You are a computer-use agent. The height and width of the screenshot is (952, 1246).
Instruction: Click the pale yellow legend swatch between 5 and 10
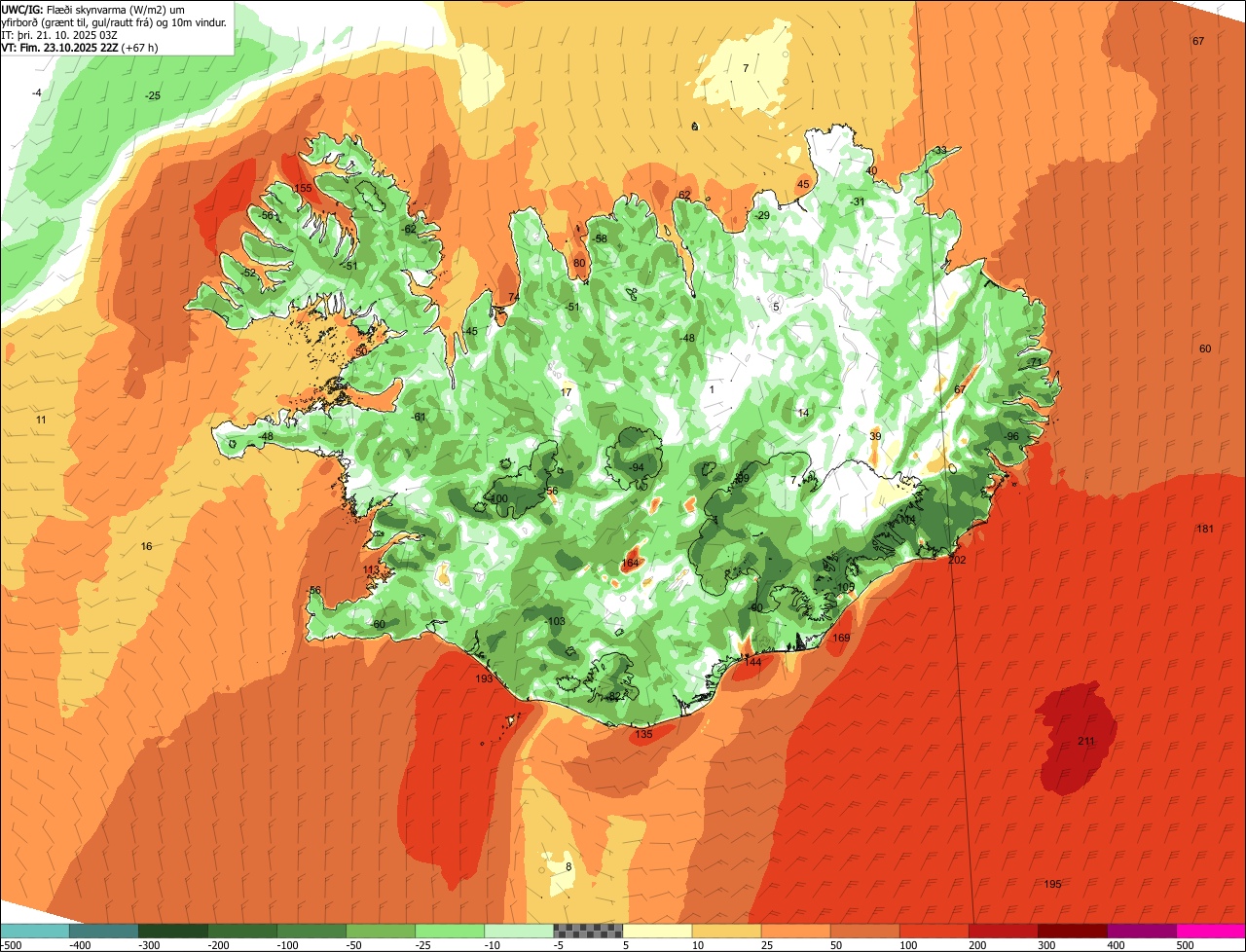point(657,931)
